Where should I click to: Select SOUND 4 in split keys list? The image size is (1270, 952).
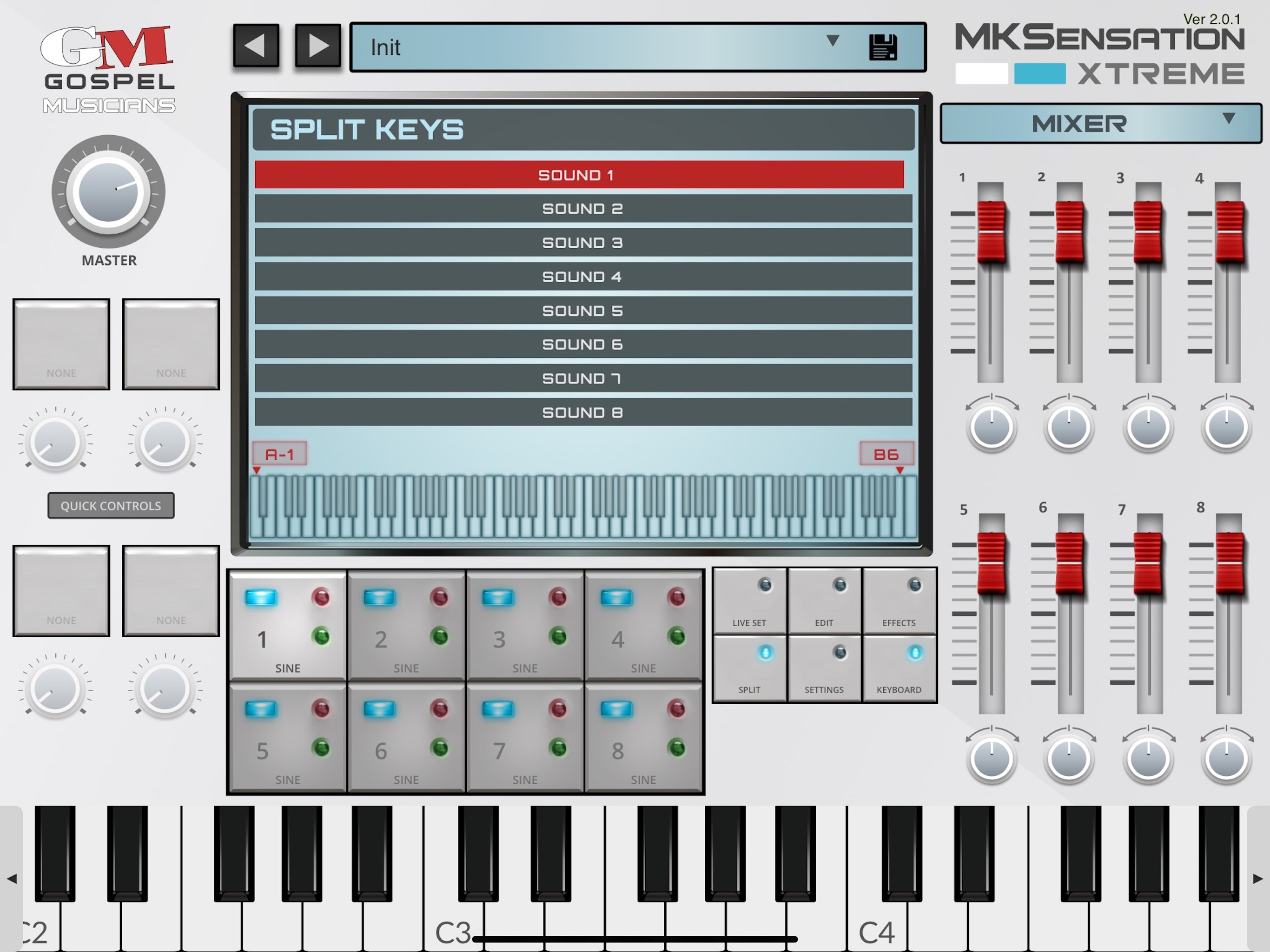click(x=583, y=277)
